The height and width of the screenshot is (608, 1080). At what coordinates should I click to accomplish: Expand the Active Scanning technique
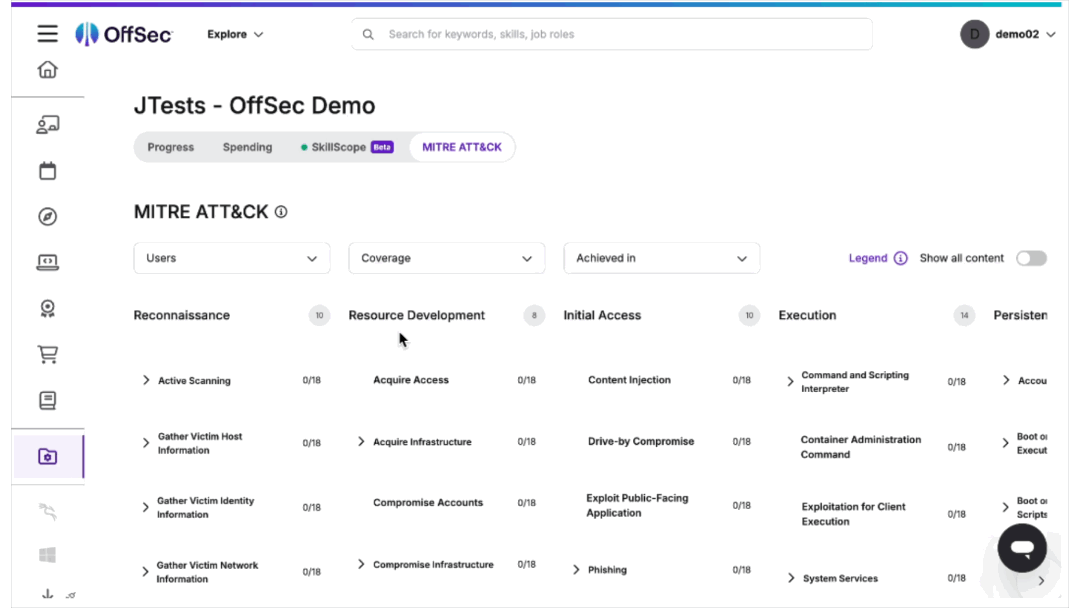tap(146, 380)
